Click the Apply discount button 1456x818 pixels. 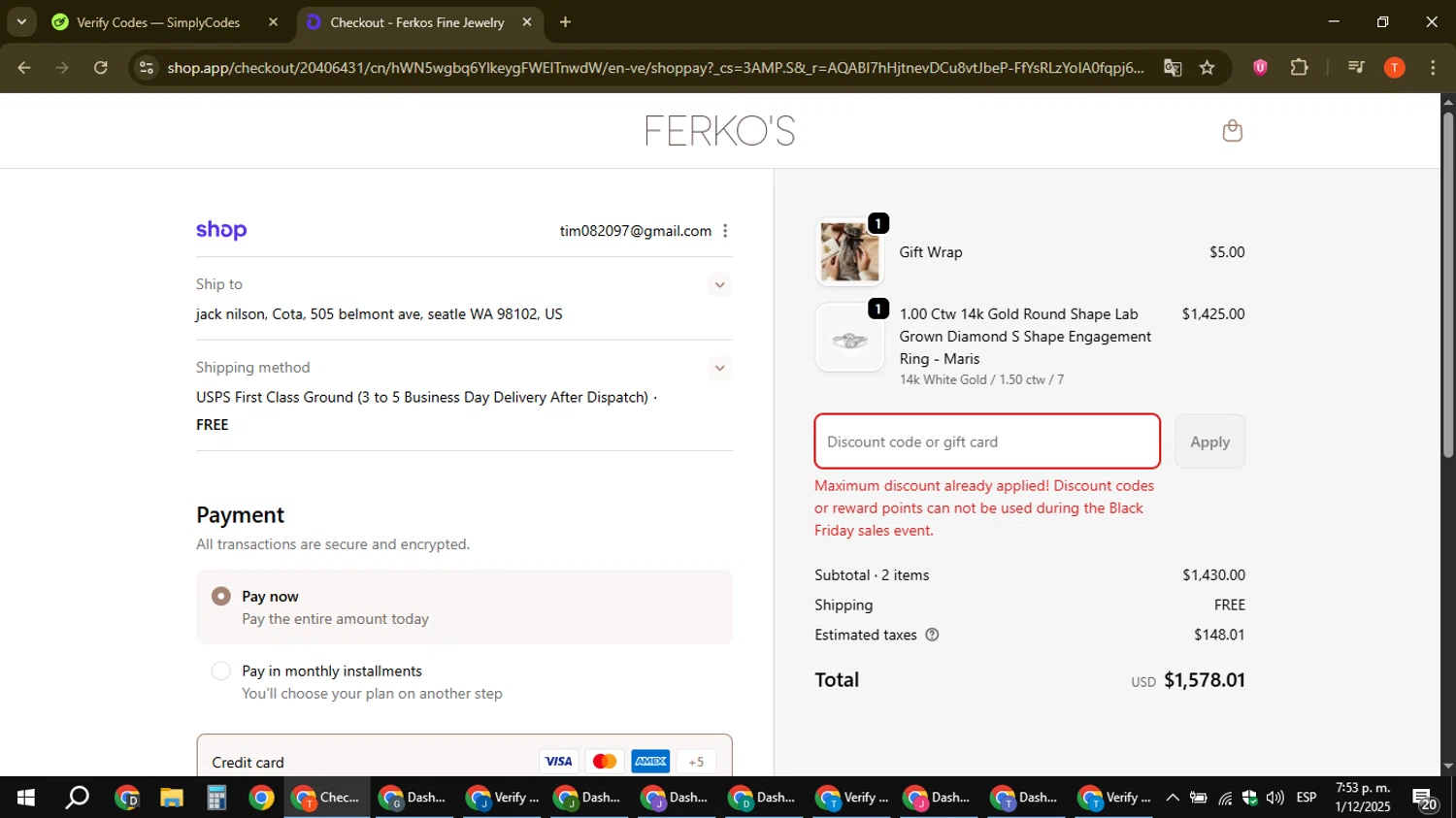(x=1209, y=442)
